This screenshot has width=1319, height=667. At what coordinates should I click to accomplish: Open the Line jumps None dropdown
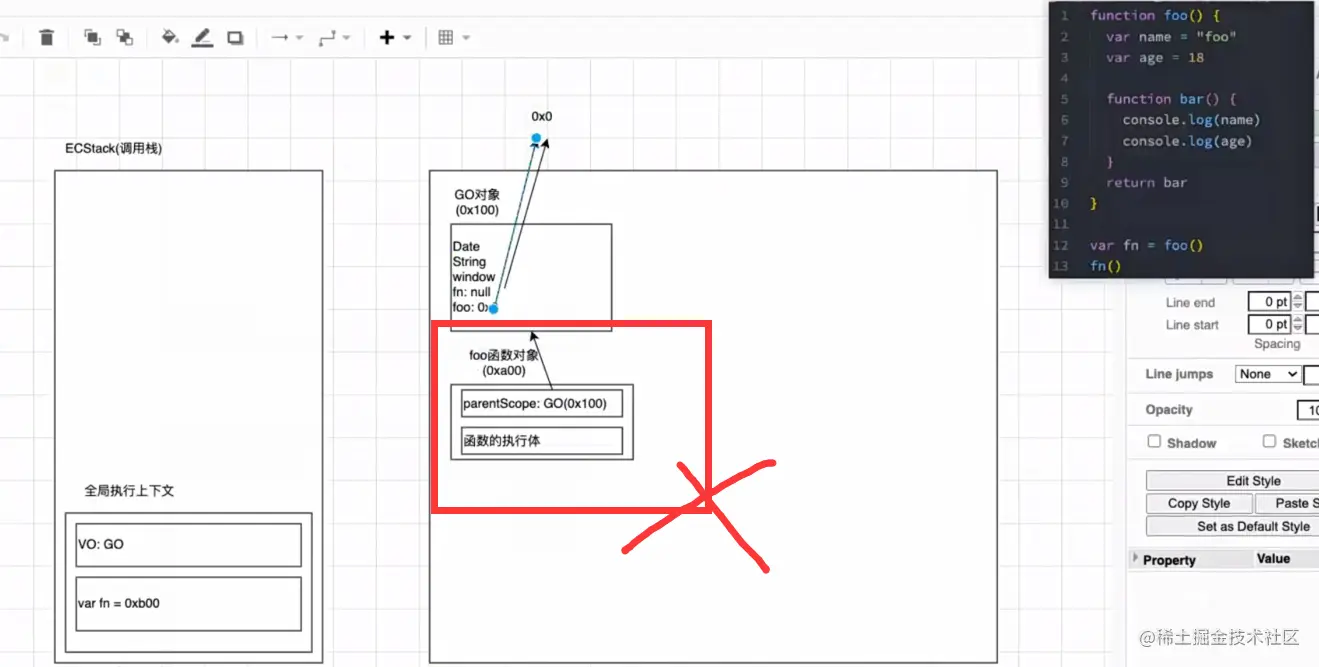(1267, 374)
